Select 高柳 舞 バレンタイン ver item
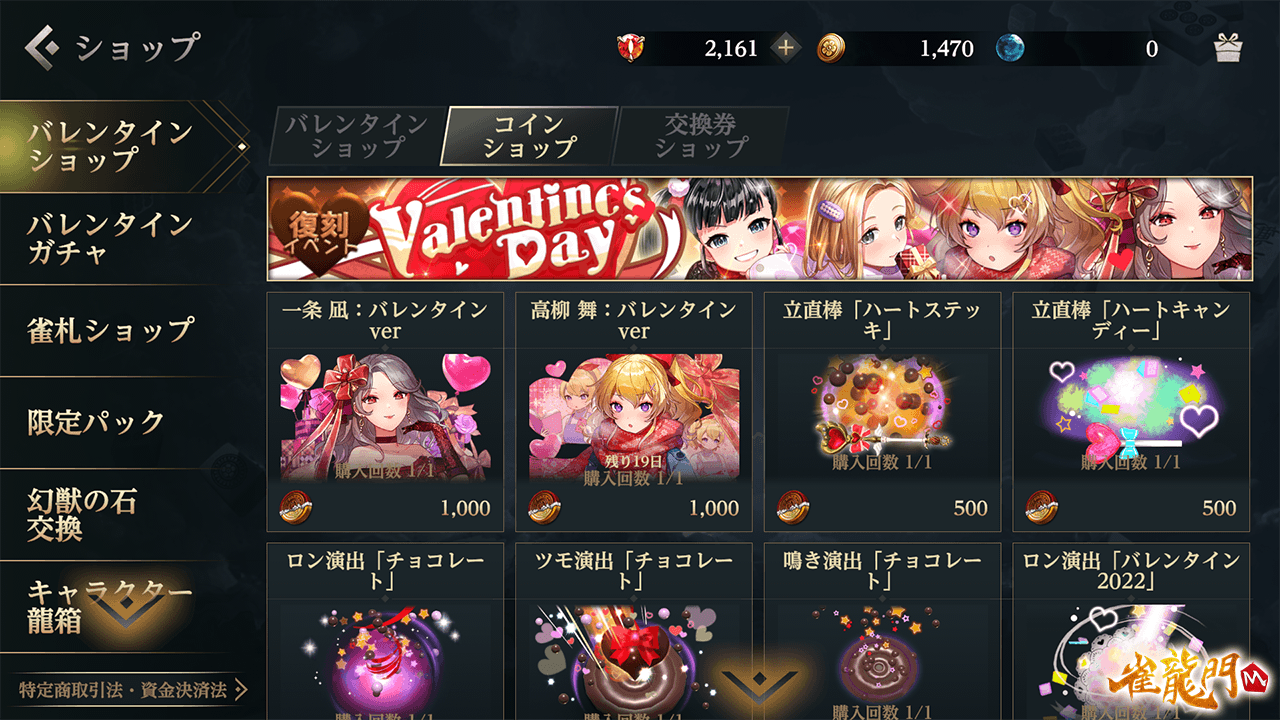The height and width of the screenshot is (720, 1280). pyautogui.click(x=634, y=412)
